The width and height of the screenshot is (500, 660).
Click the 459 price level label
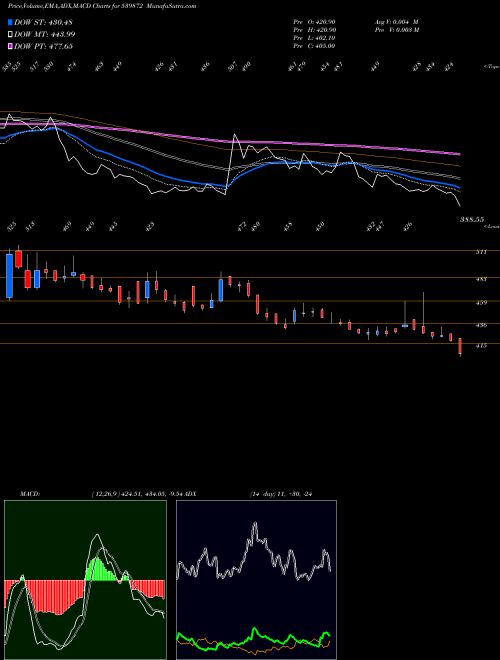(481, 303)
